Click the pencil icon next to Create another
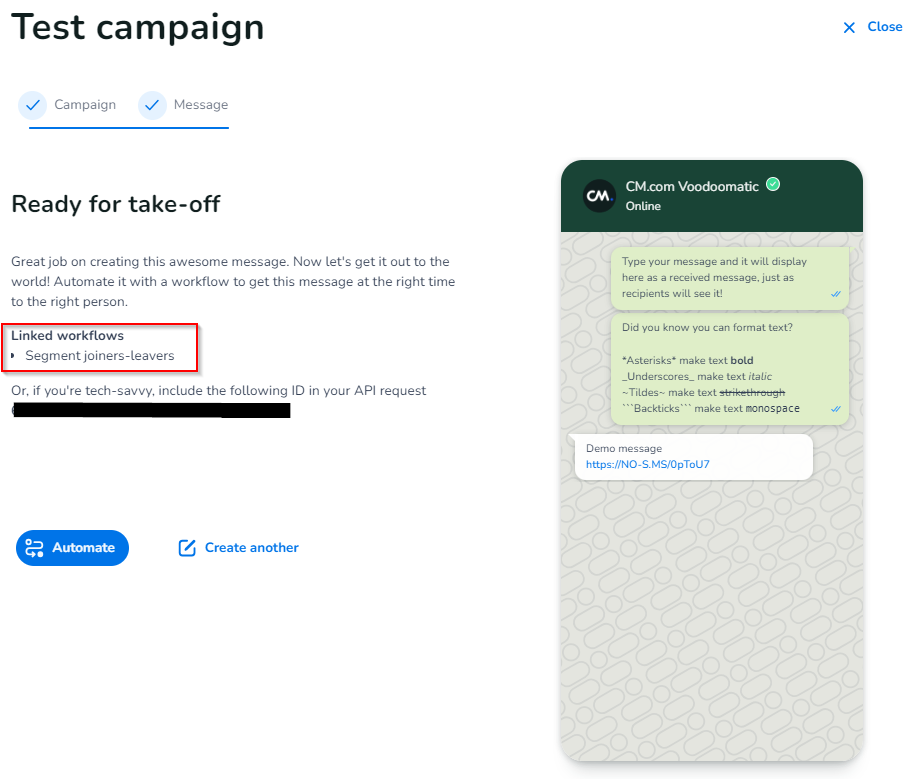Screen dimensions: 909x779 click(187, 548)
